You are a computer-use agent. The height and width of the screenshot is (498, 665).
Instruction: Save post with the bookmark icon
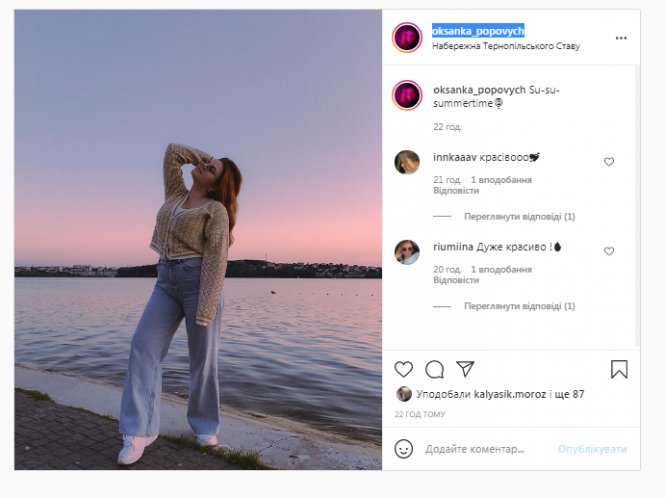619,369
